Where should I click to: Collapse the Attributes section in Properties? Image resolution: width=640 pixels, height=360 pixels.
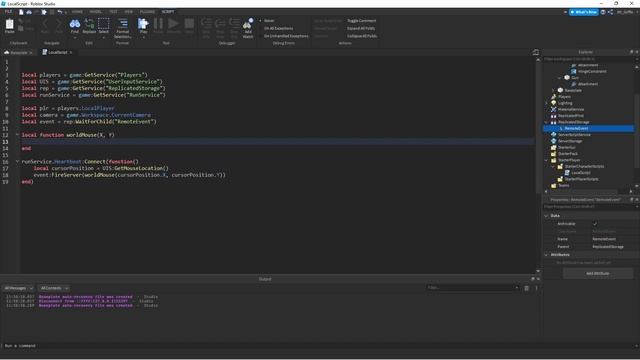(547, 255)
